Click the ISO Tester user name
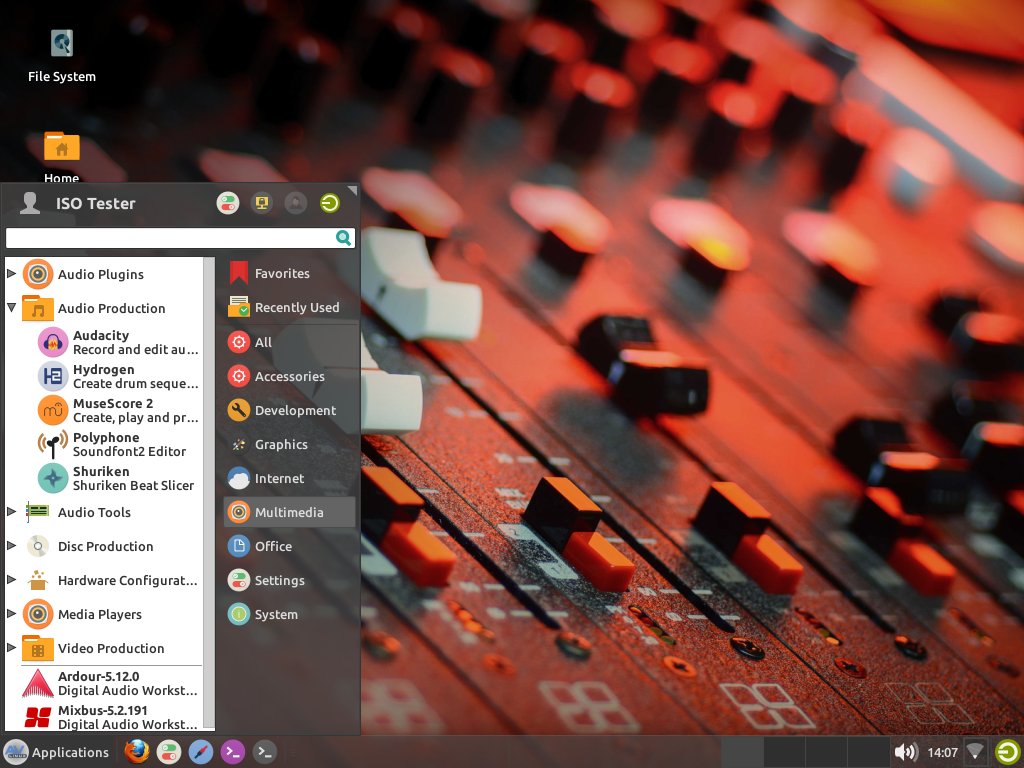 [x=95, y=204]
